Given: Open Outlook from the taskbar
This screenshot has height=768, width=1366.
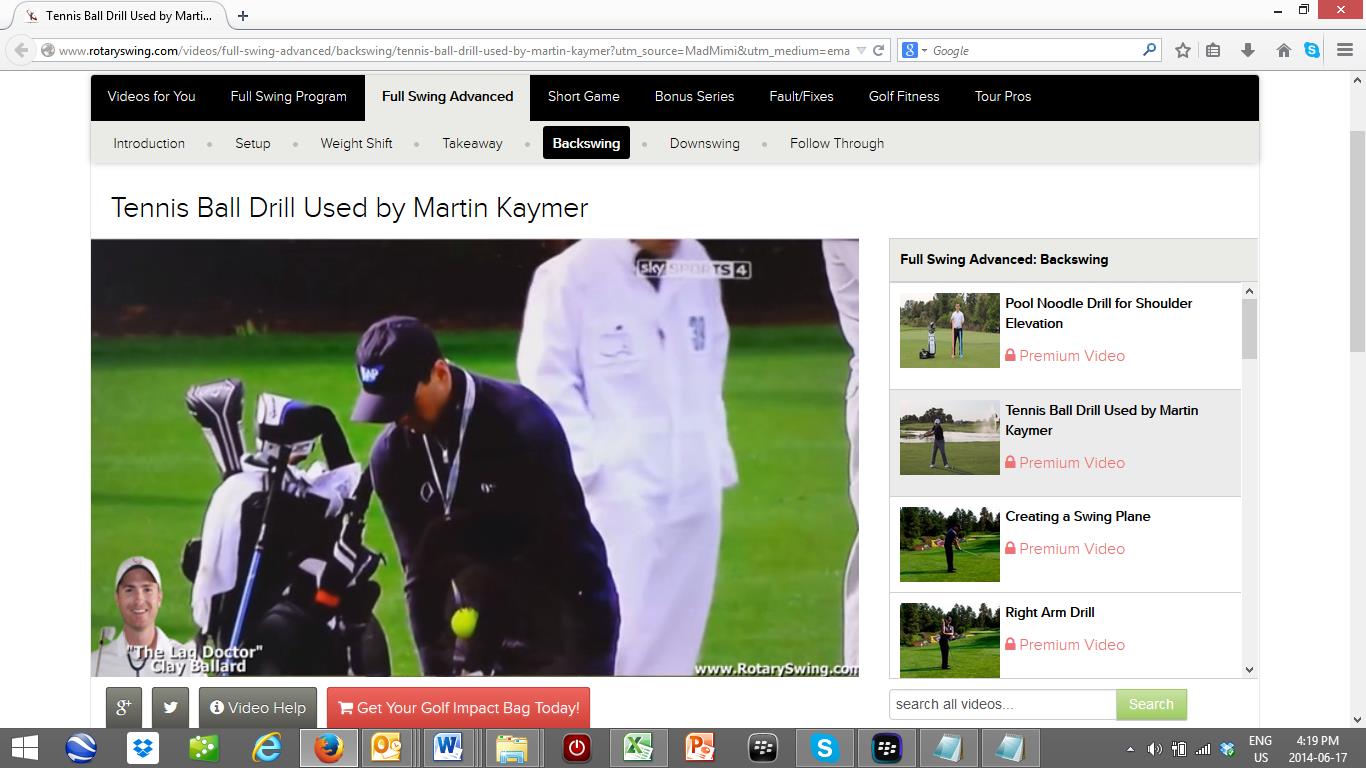Looking at the screenshot, I should pos(386,748).
